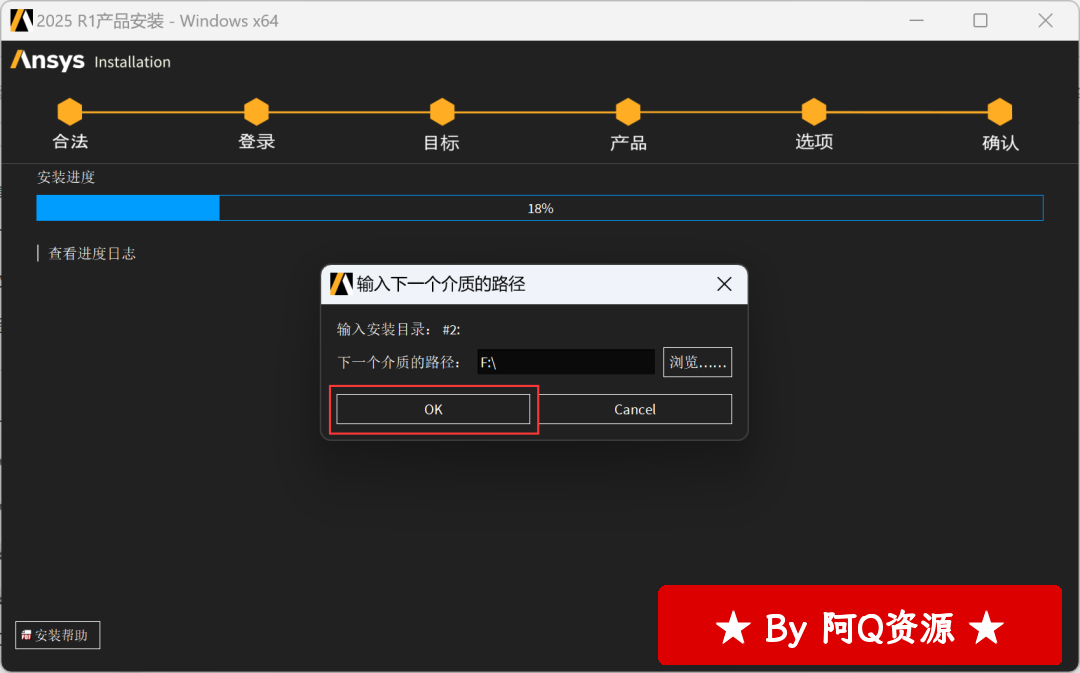
Task: Open 查看进度日志 progress log link
Action: point(92,253)
